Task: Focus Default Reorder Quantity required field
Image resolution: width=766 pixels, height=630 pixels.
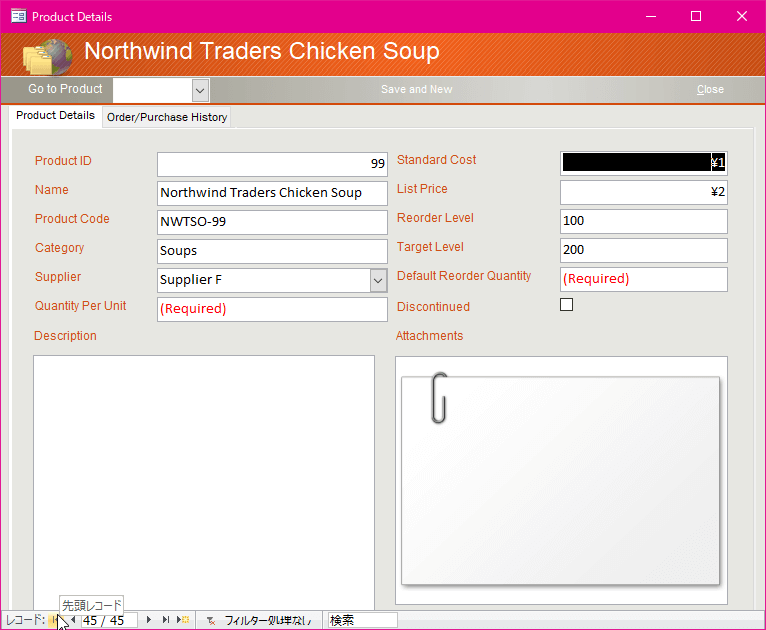Action: point(643,279)
